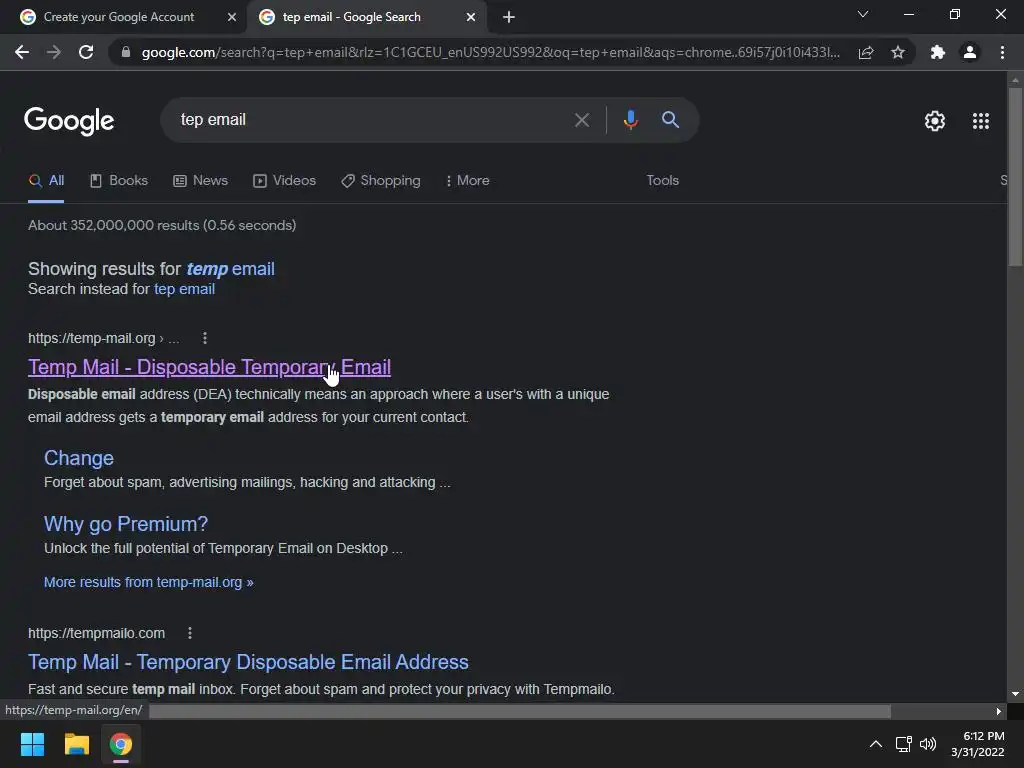The height and width of the screenshot is (768, 1024).
Task: Switch to Videos results
Action: [284, 180]
